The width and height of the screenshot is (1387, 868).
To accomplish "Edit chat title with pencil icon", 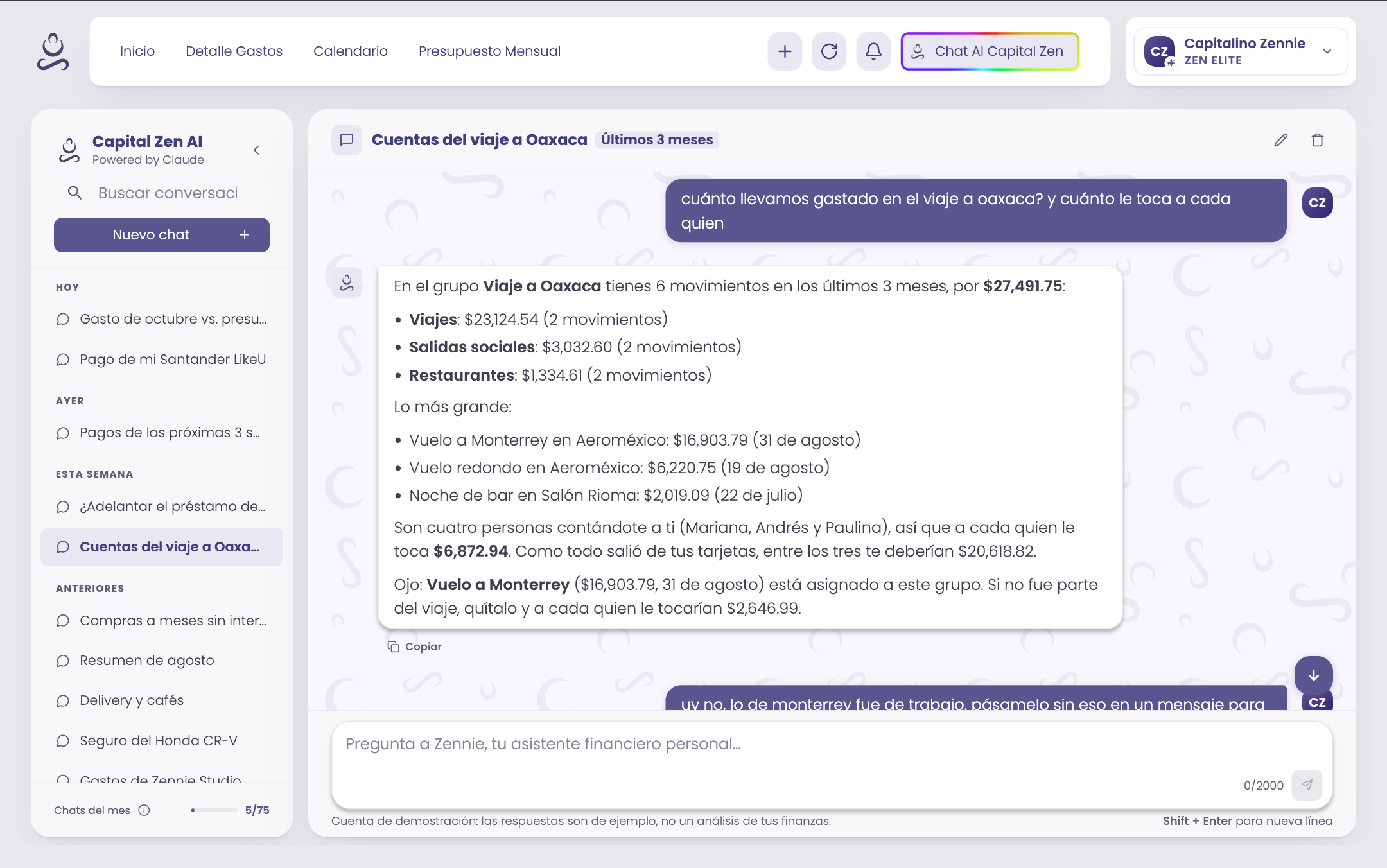I will click(x=1281, y=140).
